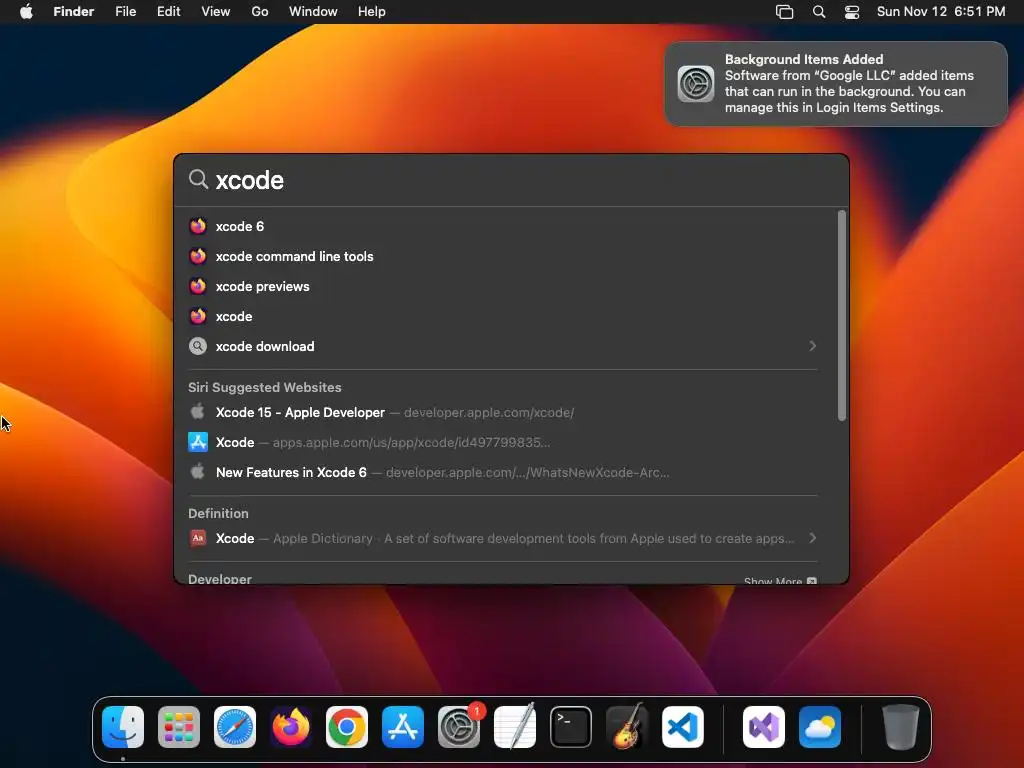Open the File menu

(x=125, y=12)
